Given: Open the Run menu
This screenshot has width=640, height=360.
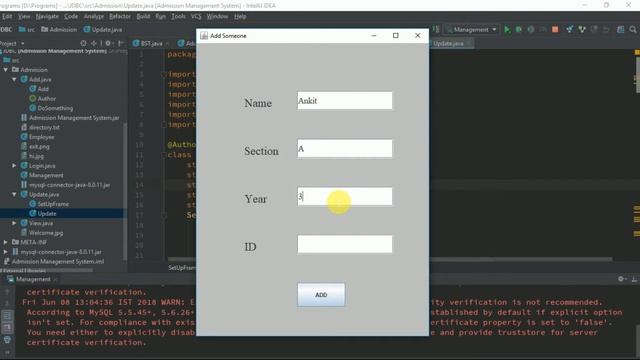Looking at the screenshot, I should (160, 16).
